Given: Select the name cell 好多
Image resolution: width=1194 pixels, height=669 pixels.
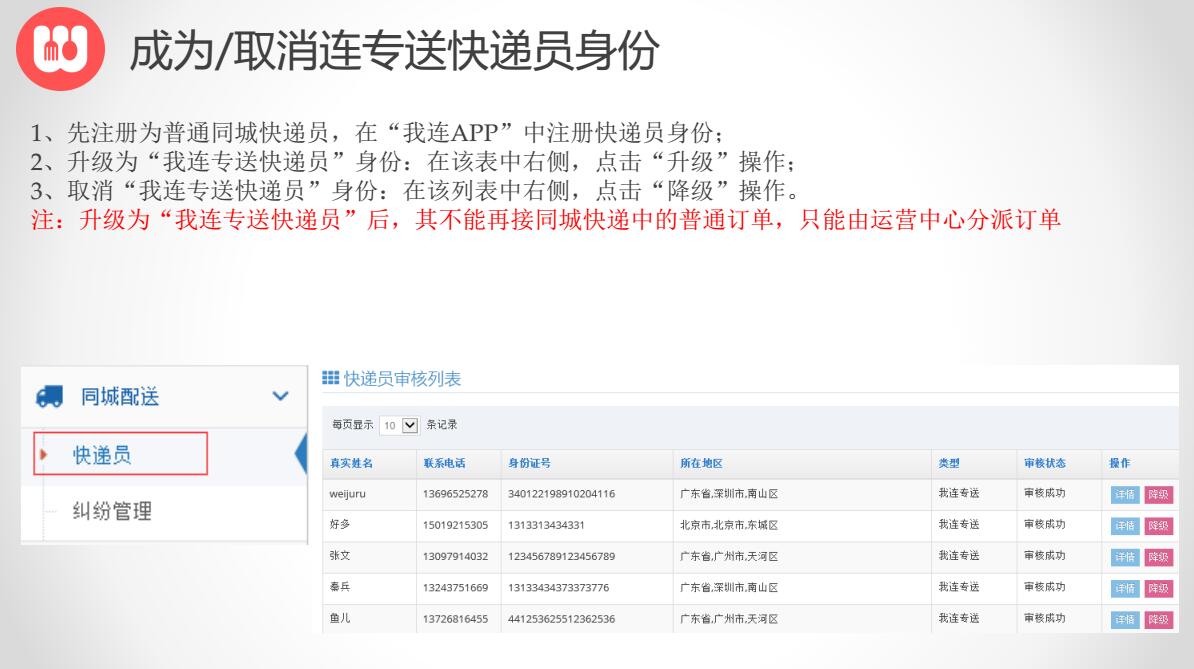Looking at the screenshot, I should (x=340, y=524).
